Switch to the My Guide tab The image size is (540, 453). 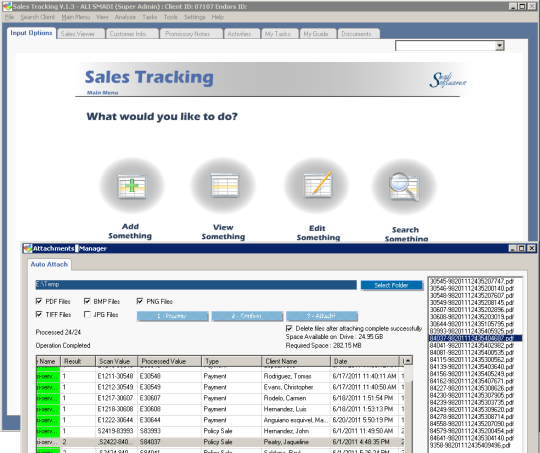click(x=318, y=34)
